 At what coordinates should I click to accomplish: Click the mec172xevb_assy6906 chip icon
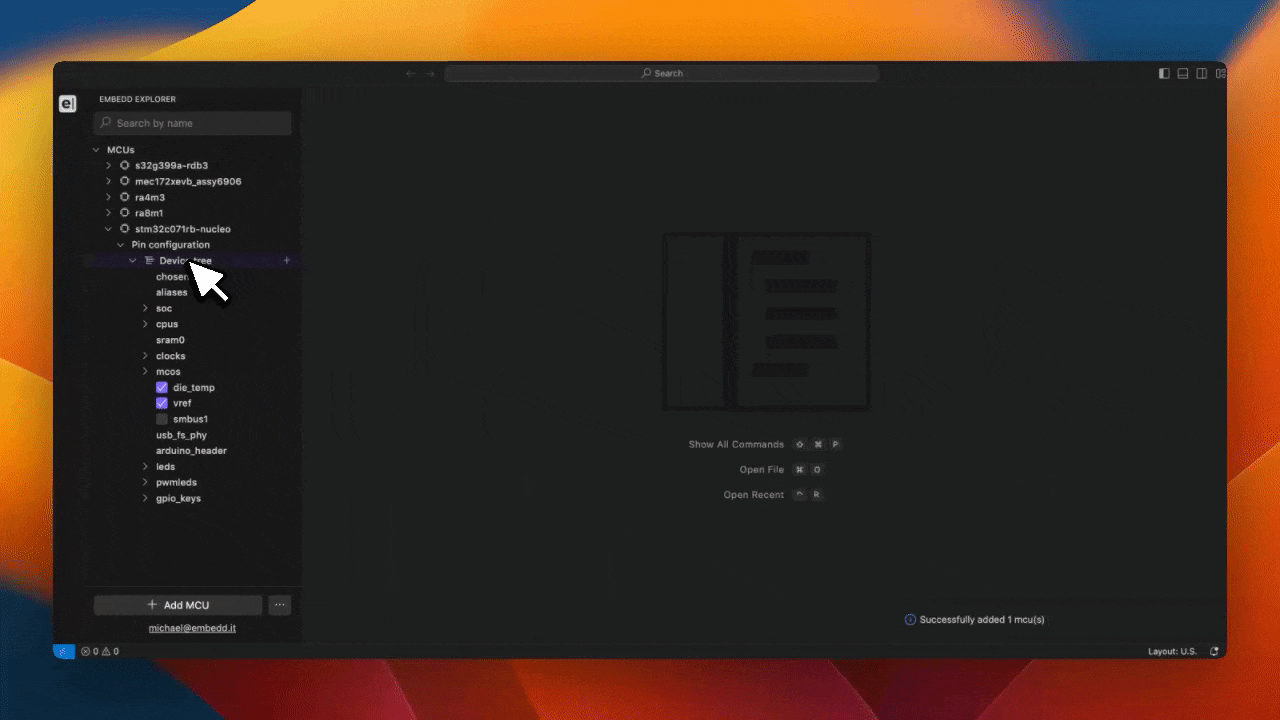coord(125,181)
